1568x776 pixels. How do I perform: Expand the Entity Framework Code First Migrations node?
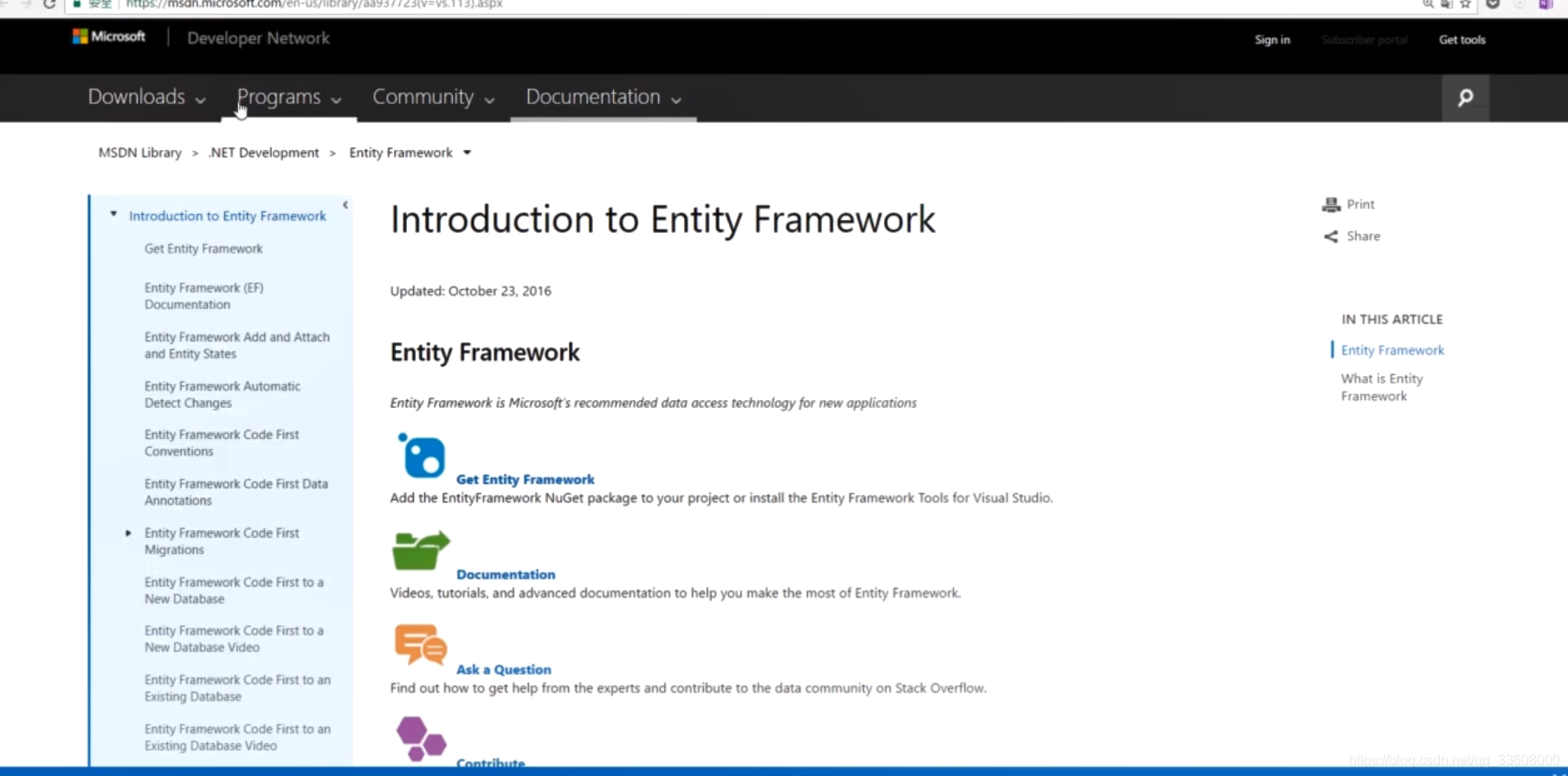pyautogui.click(x=128, y=533)
